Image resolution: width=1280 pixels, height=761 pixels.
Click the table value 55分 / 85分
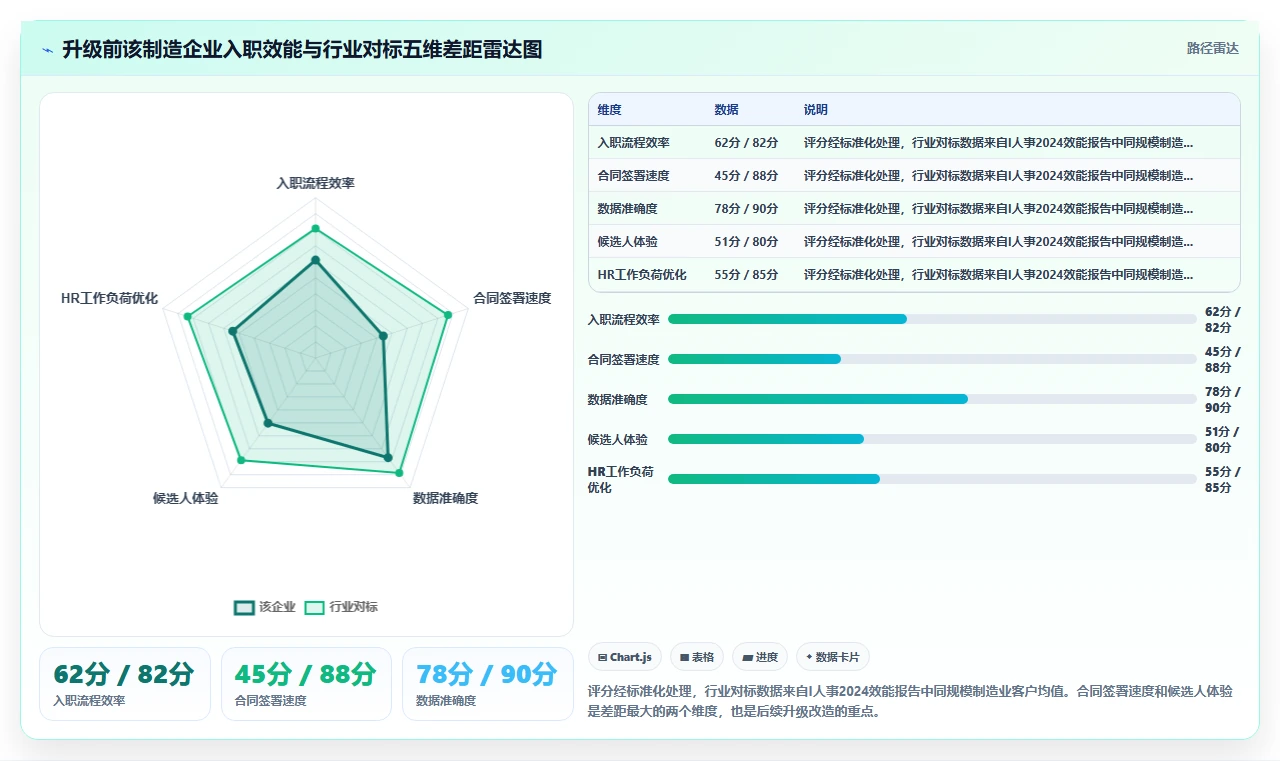(746, 274)
